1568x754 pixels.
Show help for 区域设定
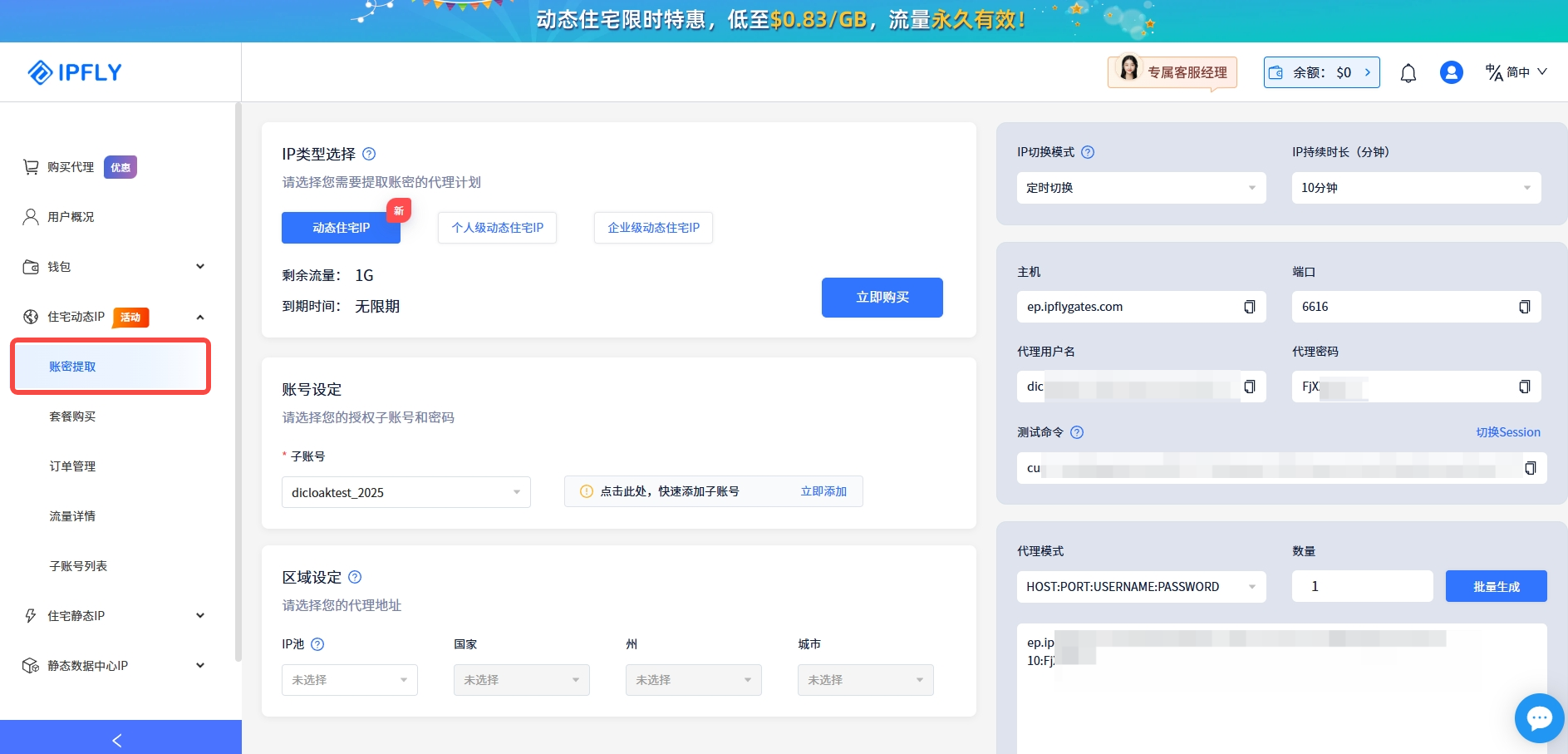[x=355, y=577]
